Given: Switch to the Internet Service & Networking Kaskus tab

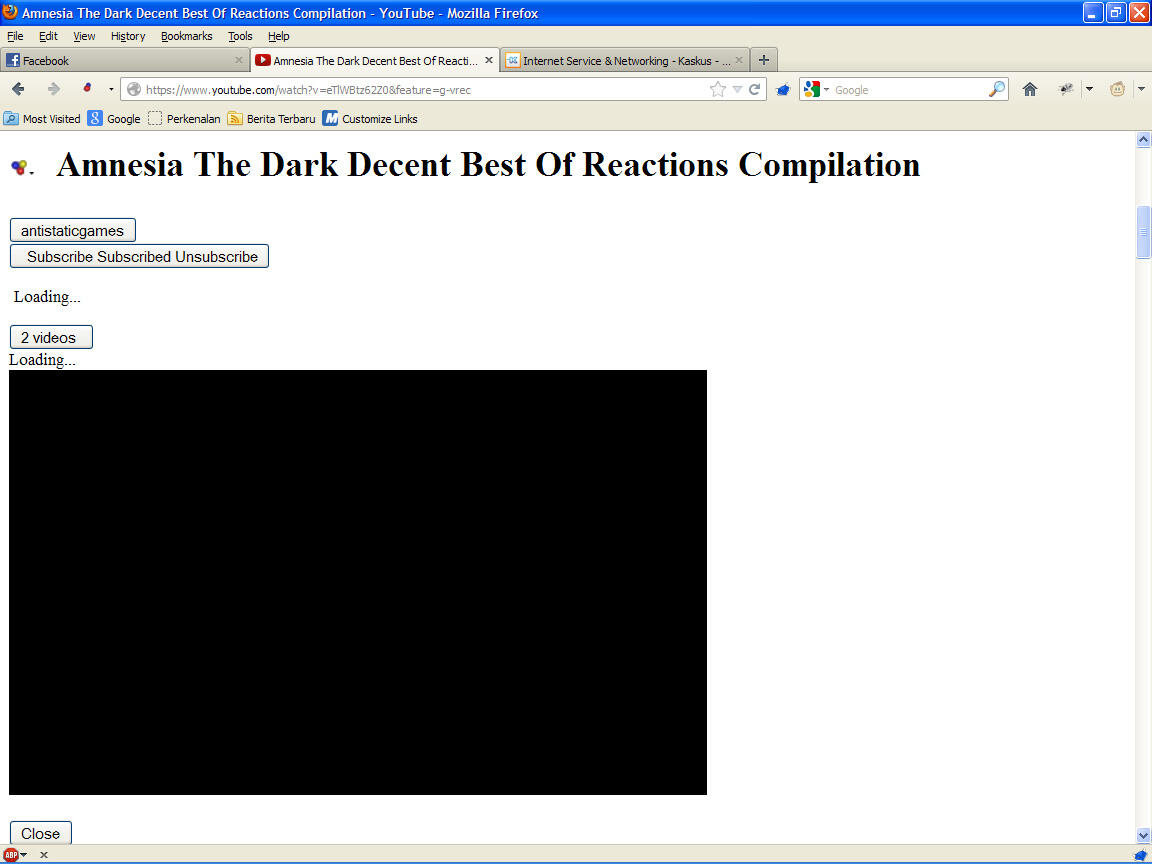Looking at the screenshot, I should 624,60.
